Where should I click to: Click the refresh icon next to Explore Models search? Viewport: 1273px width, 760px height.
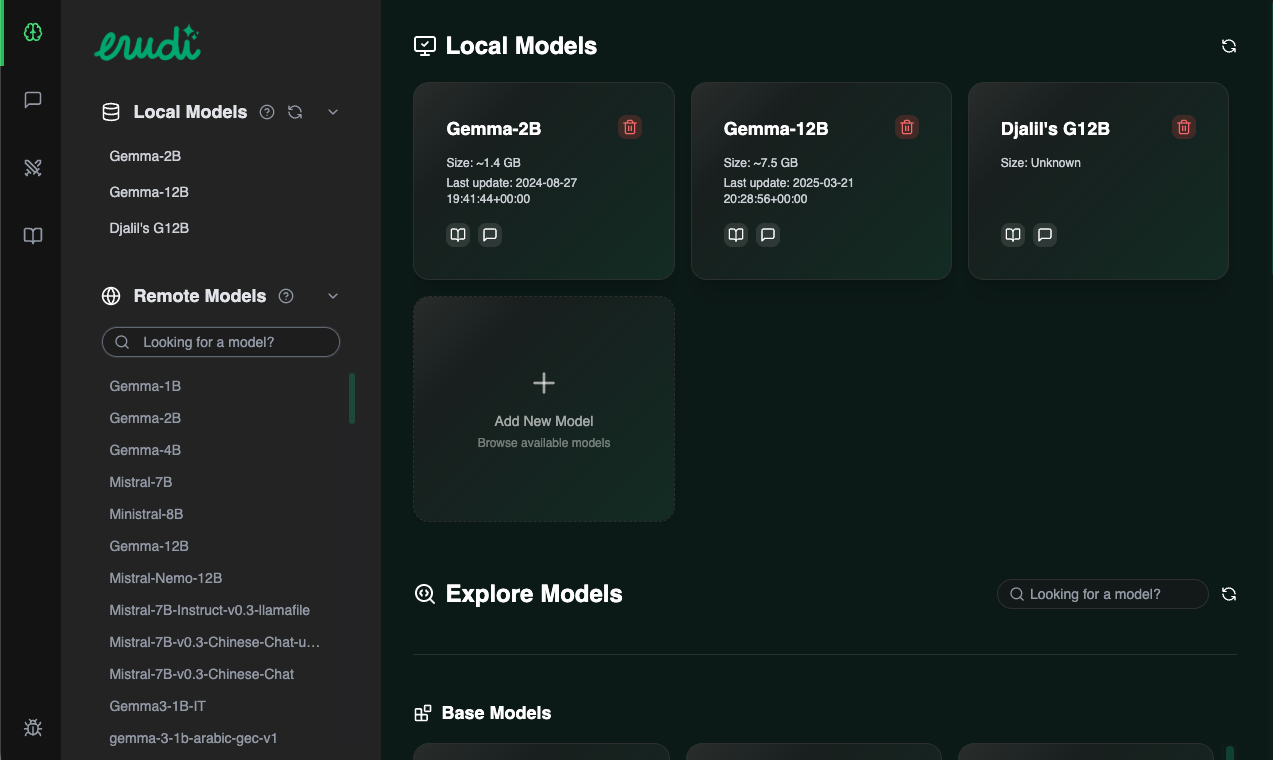[x=1228, y=593]
